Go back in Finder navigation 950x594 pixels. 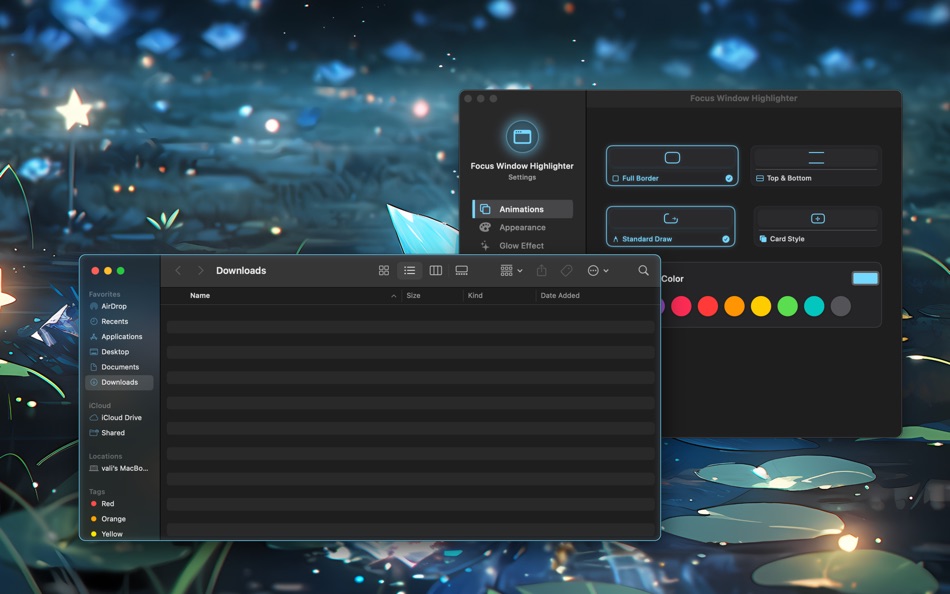tap(178, 270)
